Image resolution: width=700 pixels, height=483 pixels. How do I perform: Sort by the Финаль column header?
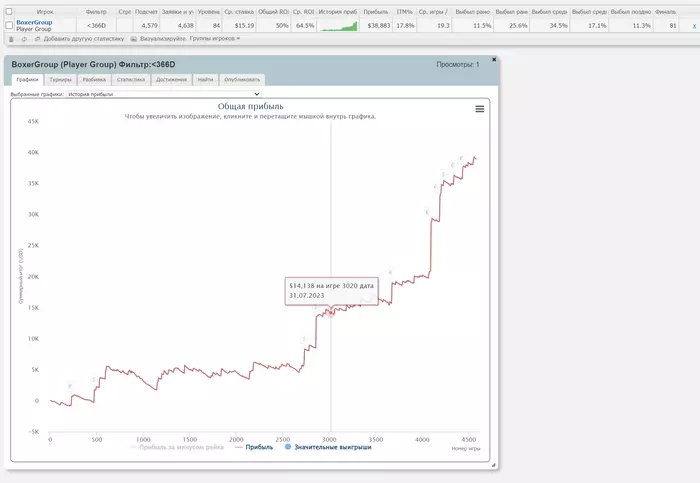(x=666, y=12)
